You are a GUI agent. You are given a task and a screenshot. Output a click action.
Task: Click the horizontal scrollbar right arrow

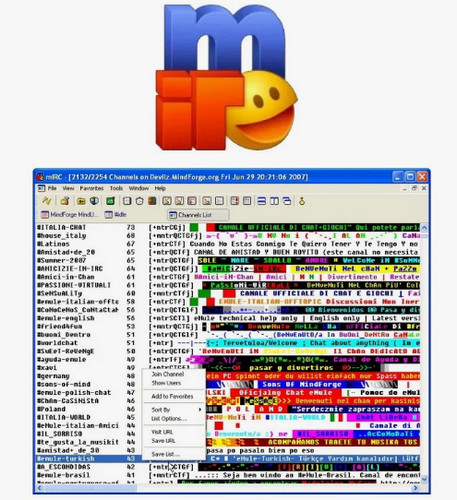416,488
